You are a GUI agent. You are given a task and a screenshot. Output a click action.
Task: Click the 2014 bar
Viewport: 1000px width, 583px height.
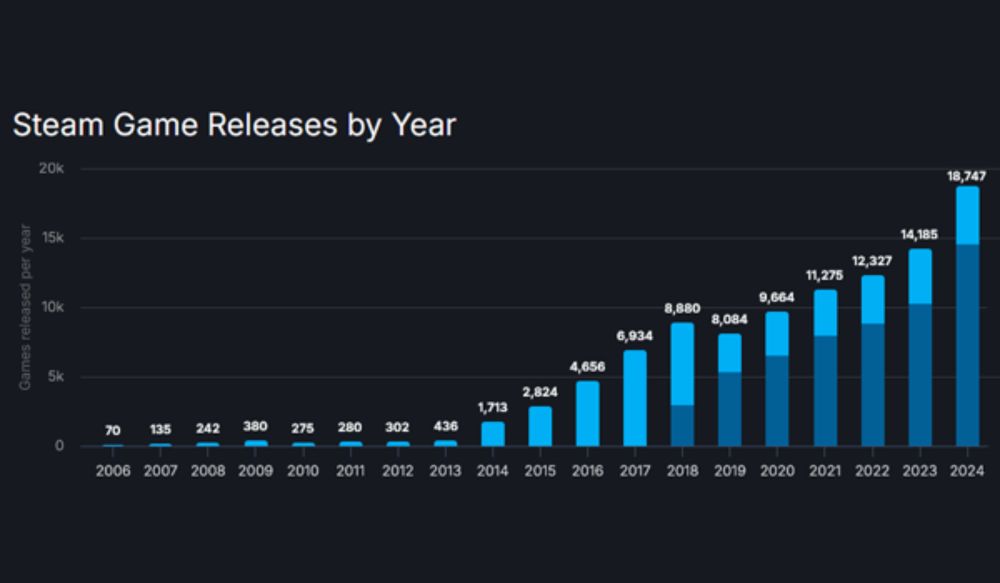click(492, 434)
